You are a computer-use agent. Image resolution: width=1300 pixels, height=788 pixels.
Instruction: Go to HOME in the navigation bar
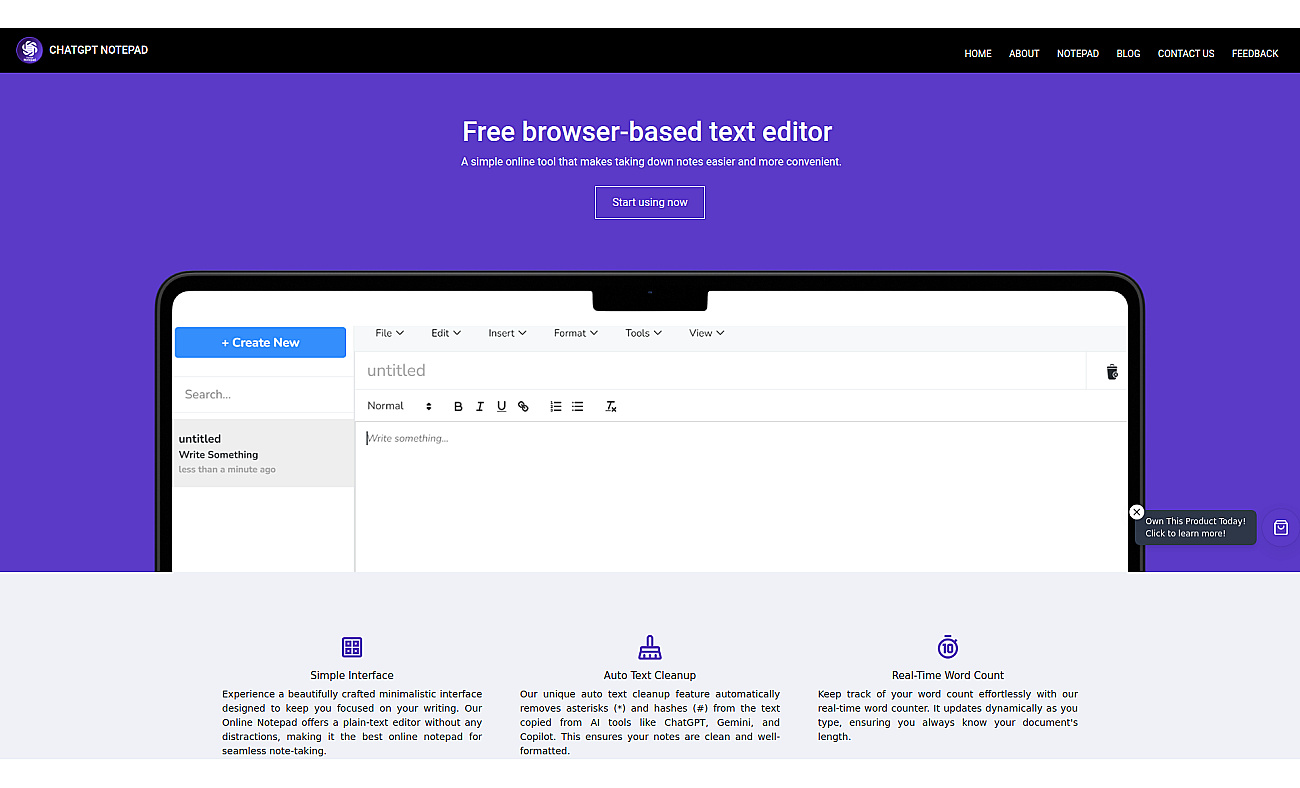coord(978,54)
